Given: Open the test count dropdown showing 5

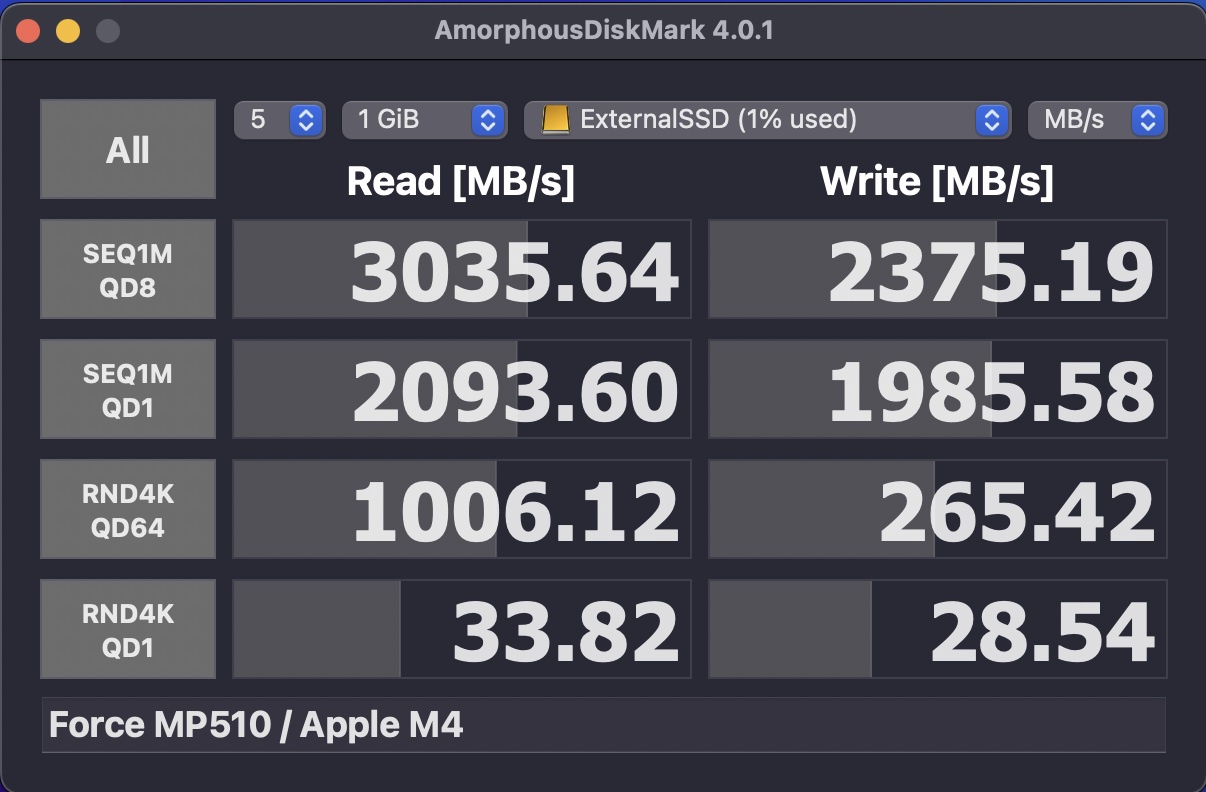Looking at the screenshot, I should (280, 120).
